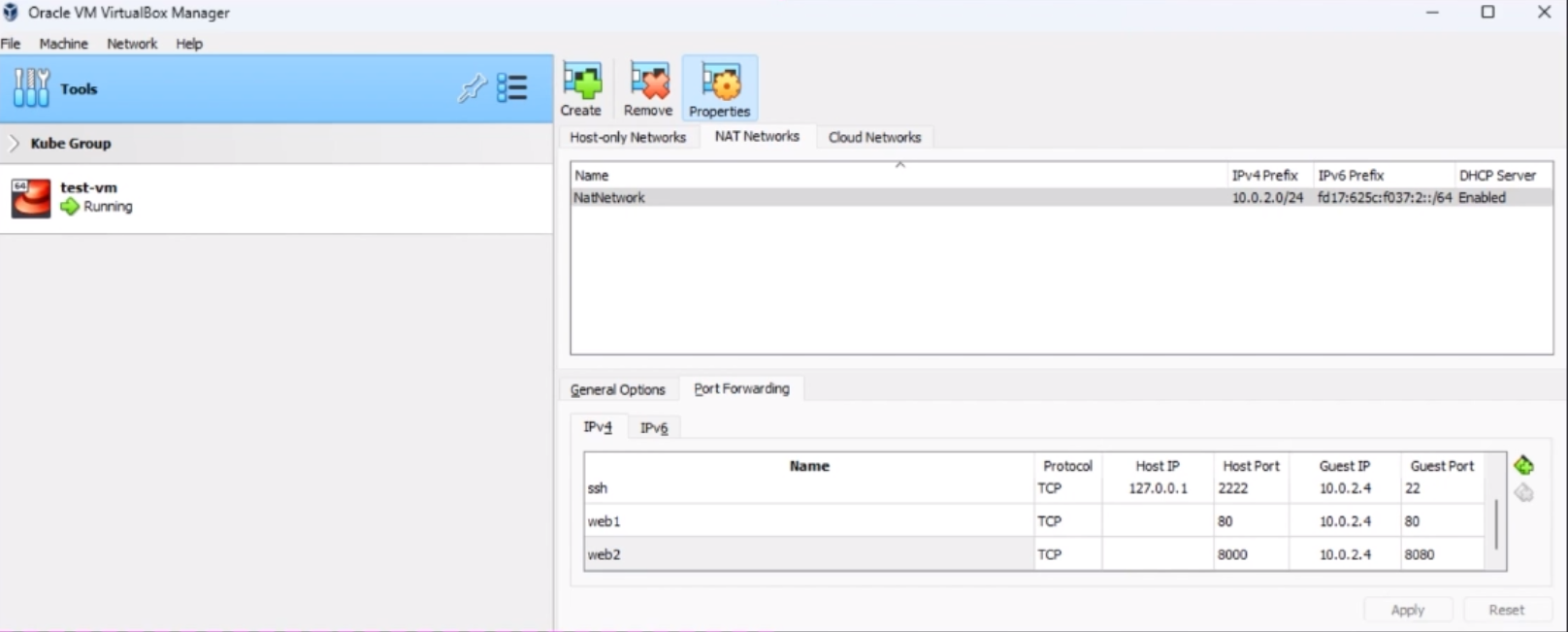Viewport: 1568px width, 632px height.
Task: Add a new port forwarding rule
Action: 1523,465
